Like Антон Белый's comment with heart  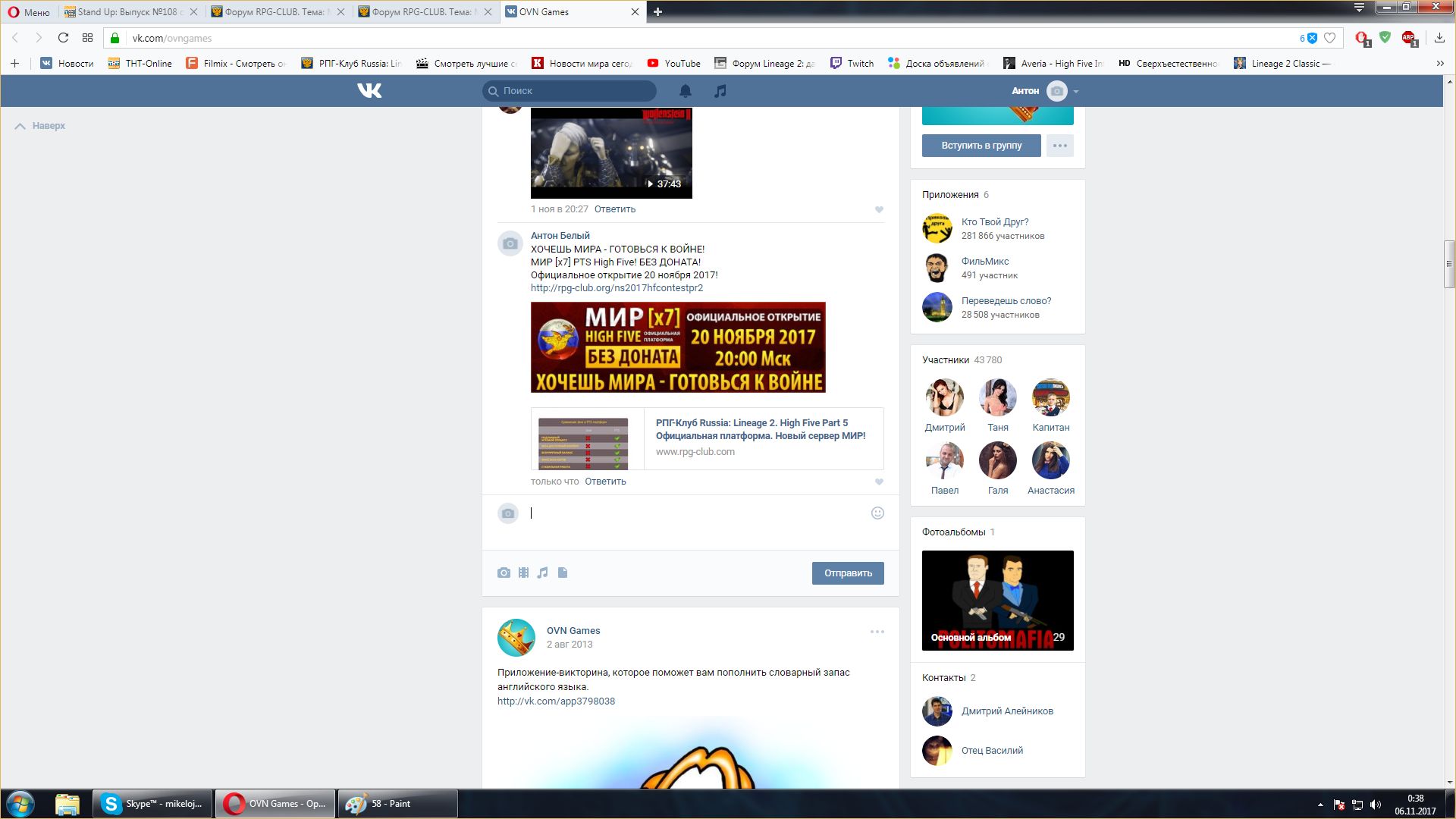click(879, 482)
